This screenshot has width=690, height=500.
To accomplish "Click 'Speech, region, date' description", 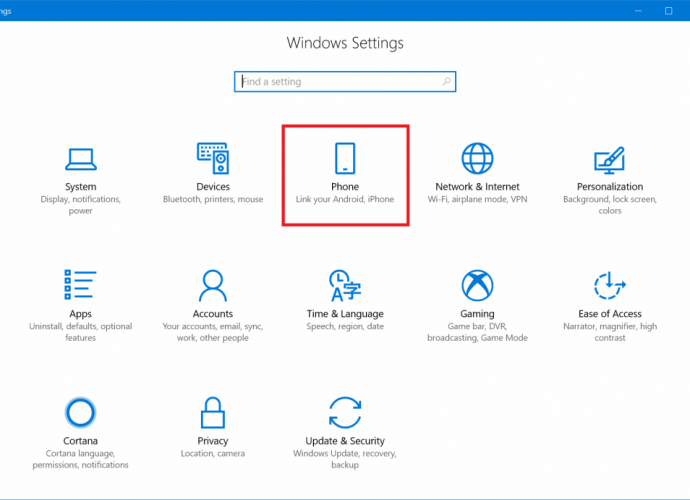I will (x=345, y=327).
